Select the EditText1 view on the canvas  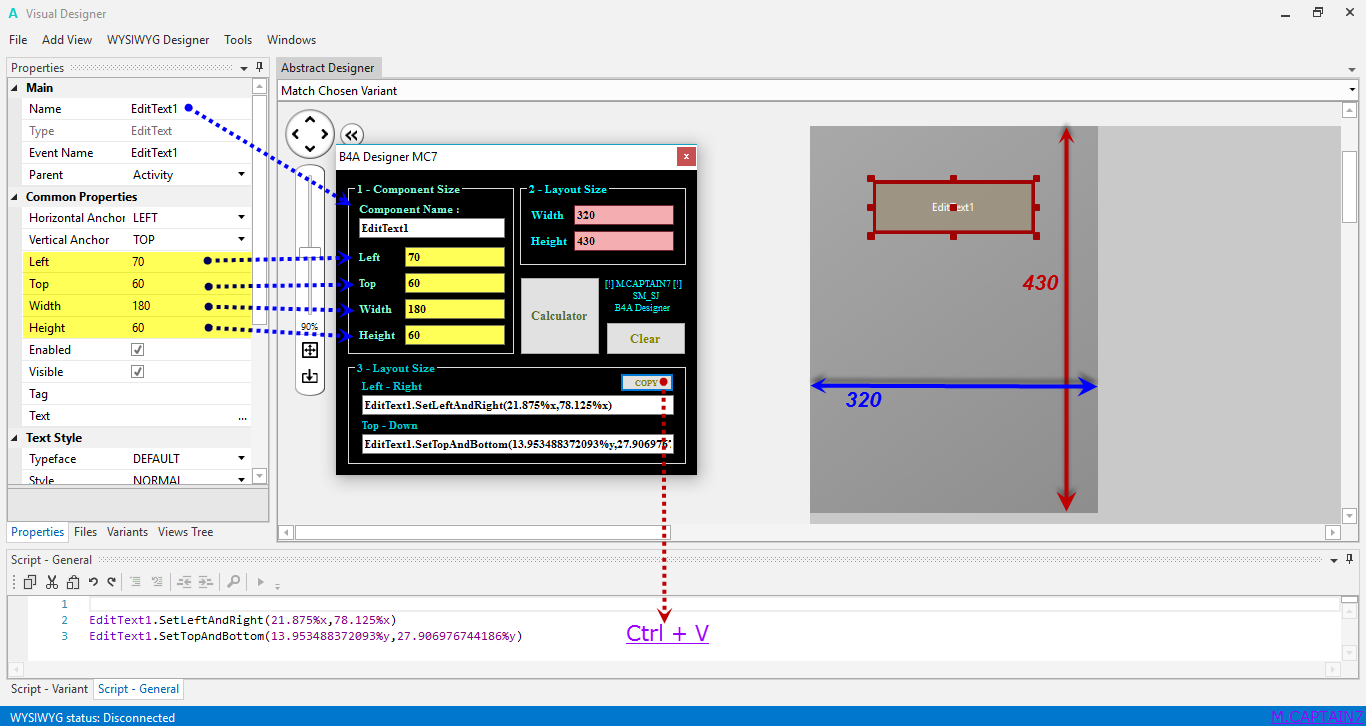[953, 207]
